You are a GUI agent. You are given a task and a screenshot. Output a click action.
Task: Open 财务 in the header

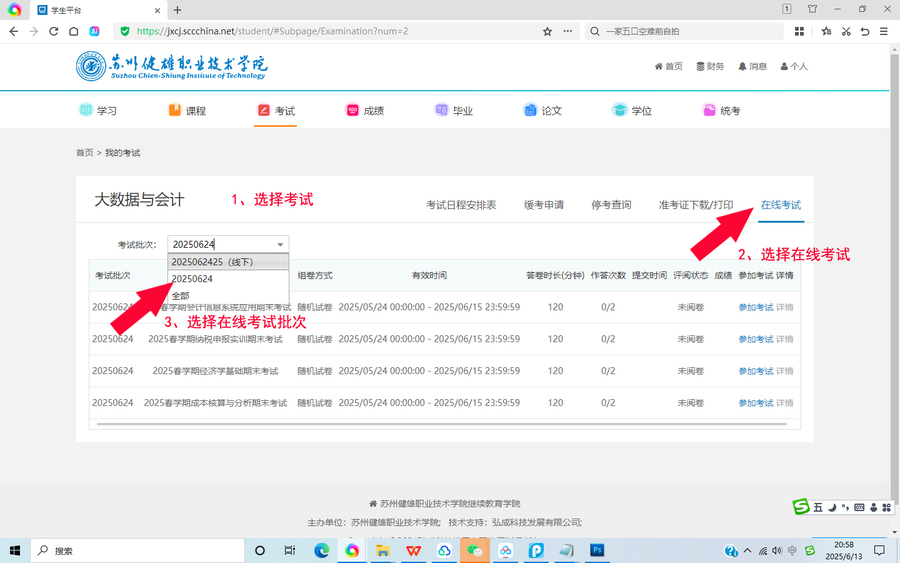[710, 67]
